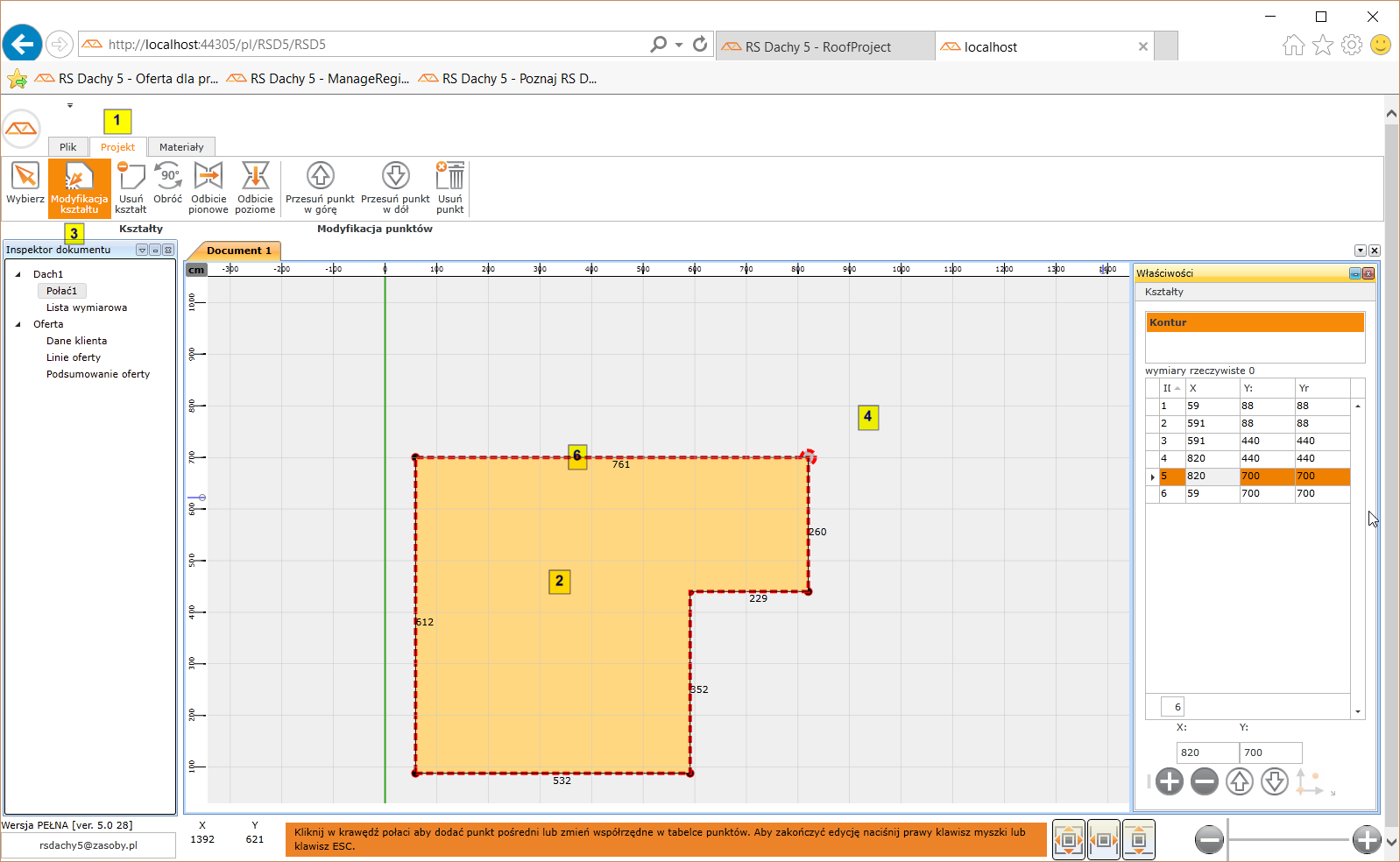
Task: Open the Inspektor dokumentu panel dropdown arrow
Action: 142,251
